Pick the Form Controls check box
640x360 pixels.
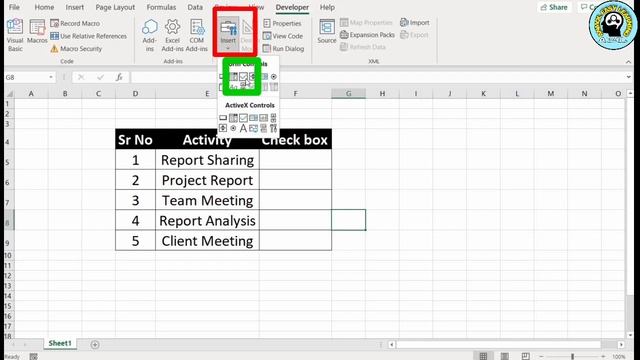[243, 76]
